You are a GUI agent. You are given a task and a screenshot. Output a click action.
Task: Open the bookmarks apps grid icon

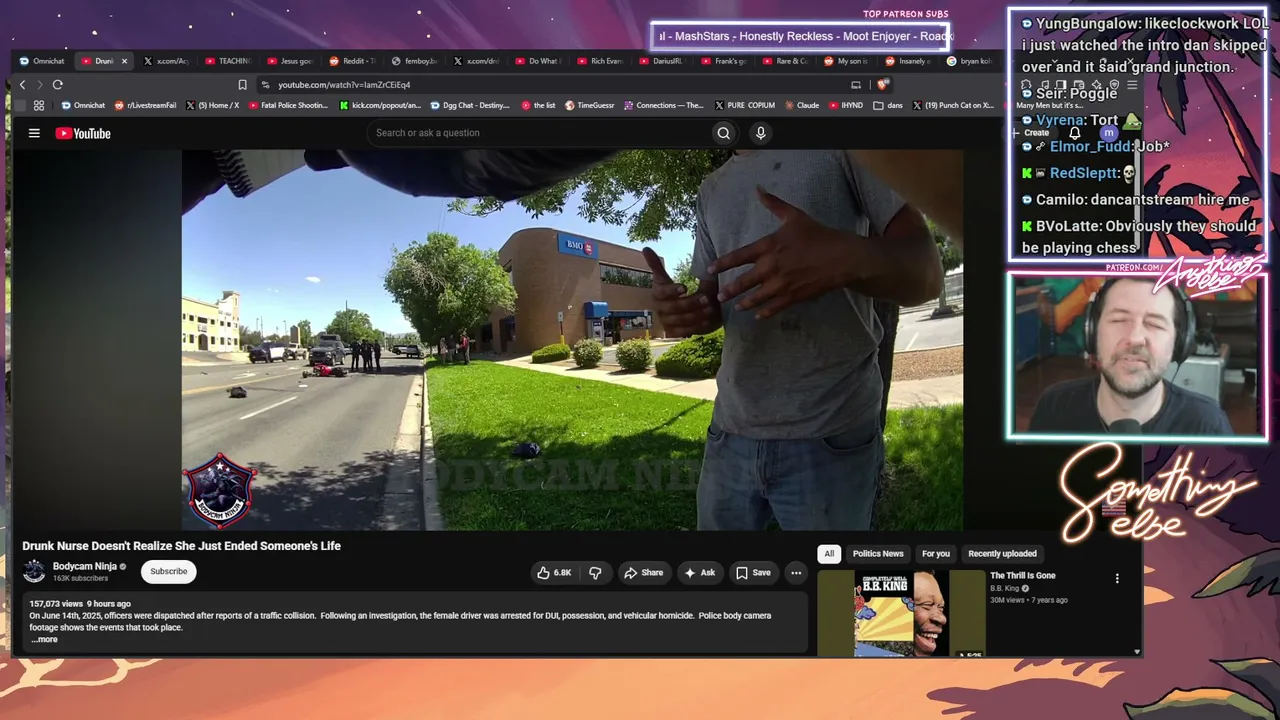(39, 105)
